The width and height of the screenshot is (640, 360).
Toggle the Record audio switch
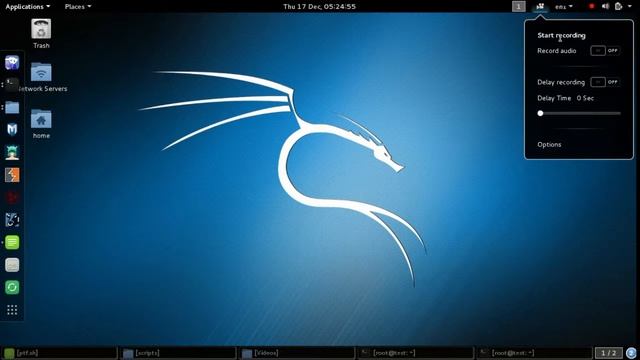pos(605,51)
